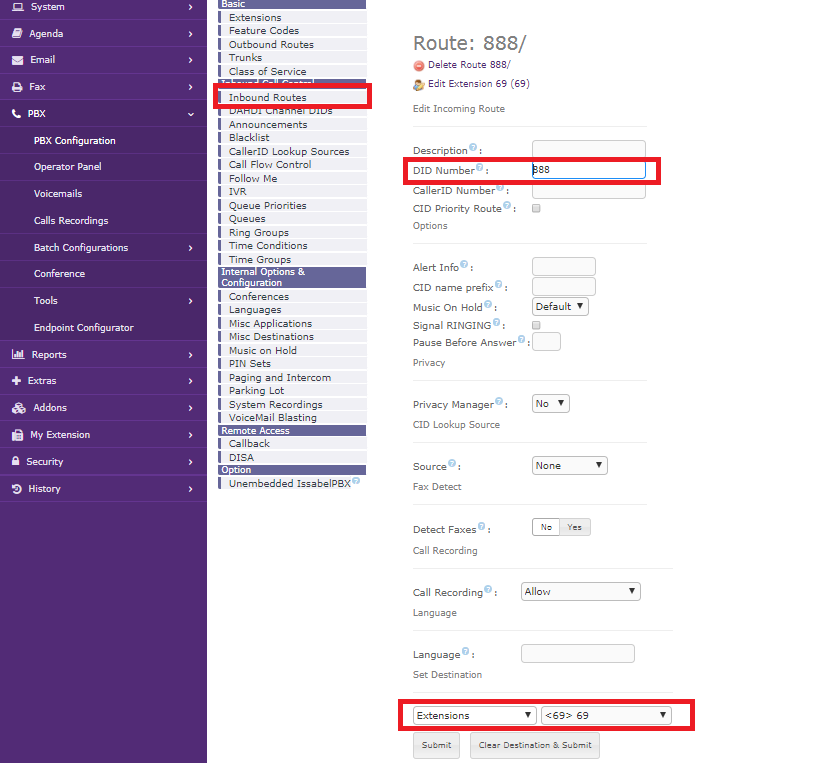This screenshot has width=838, height=763.
Task: Expand the Extensions destination type dropdown
Action: tap(475, 715)
